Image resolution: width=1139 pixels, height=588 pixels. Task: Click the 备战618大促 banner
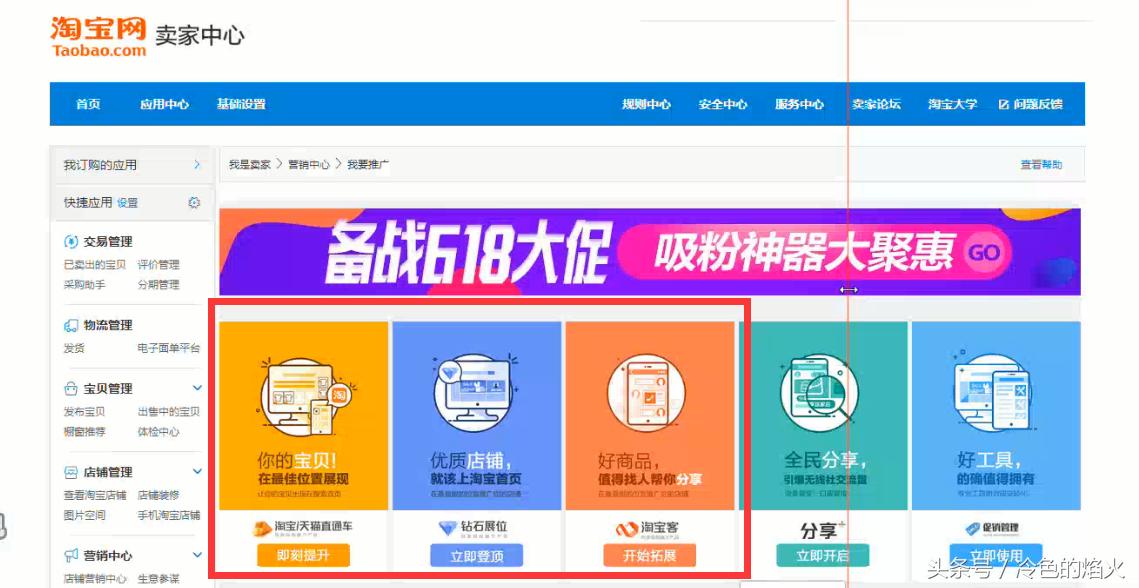click(649, 252)
